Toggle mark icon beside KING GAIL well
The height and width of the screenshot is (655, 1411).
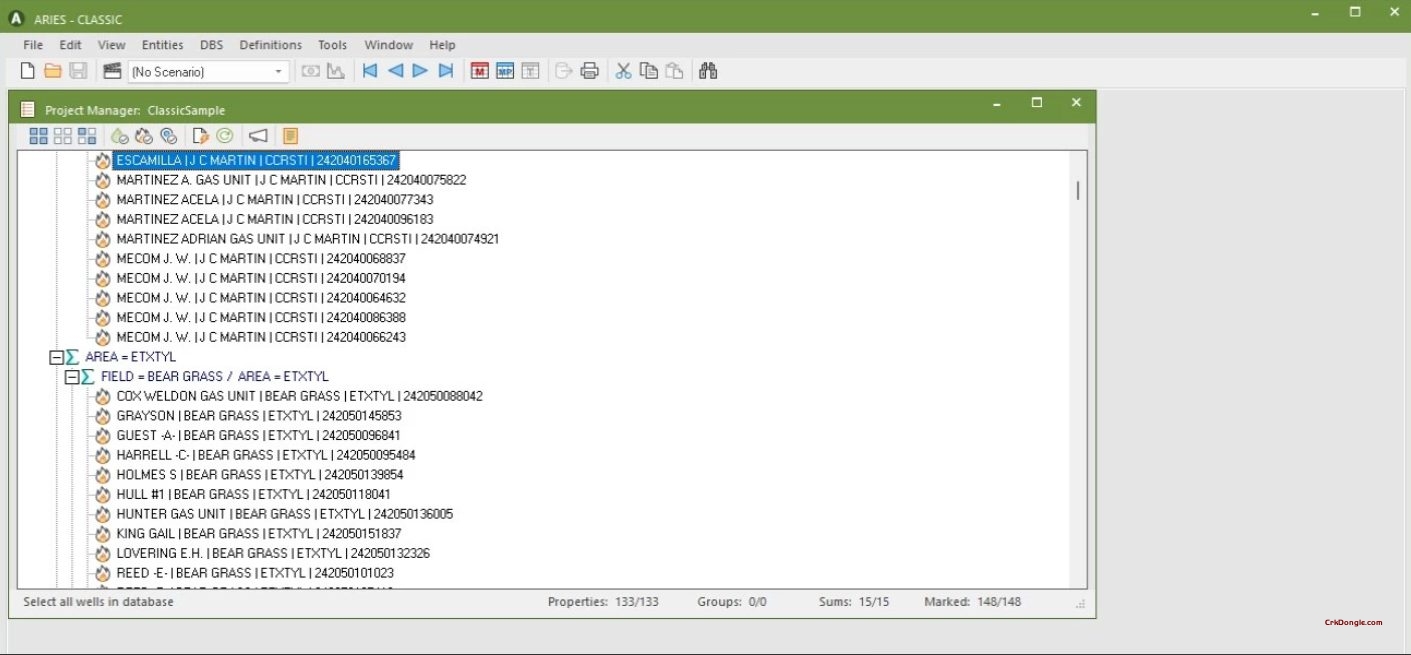(x=102, y=534)
